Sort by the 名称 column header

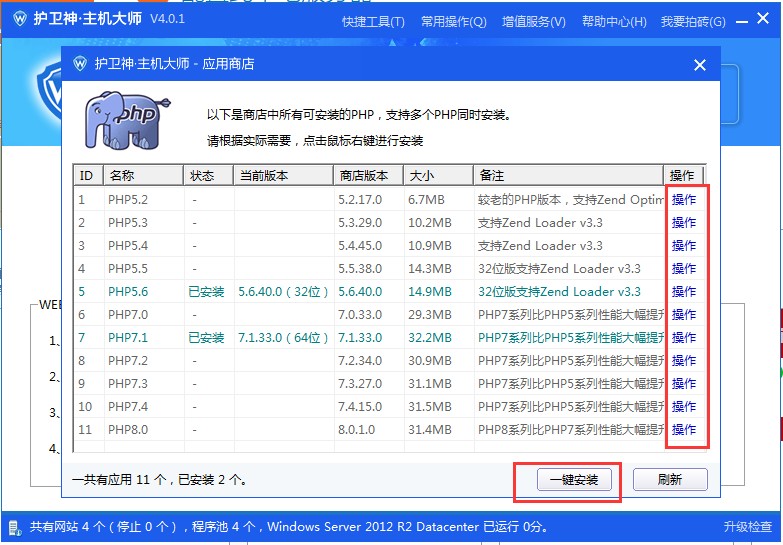(x=143, y=175)
